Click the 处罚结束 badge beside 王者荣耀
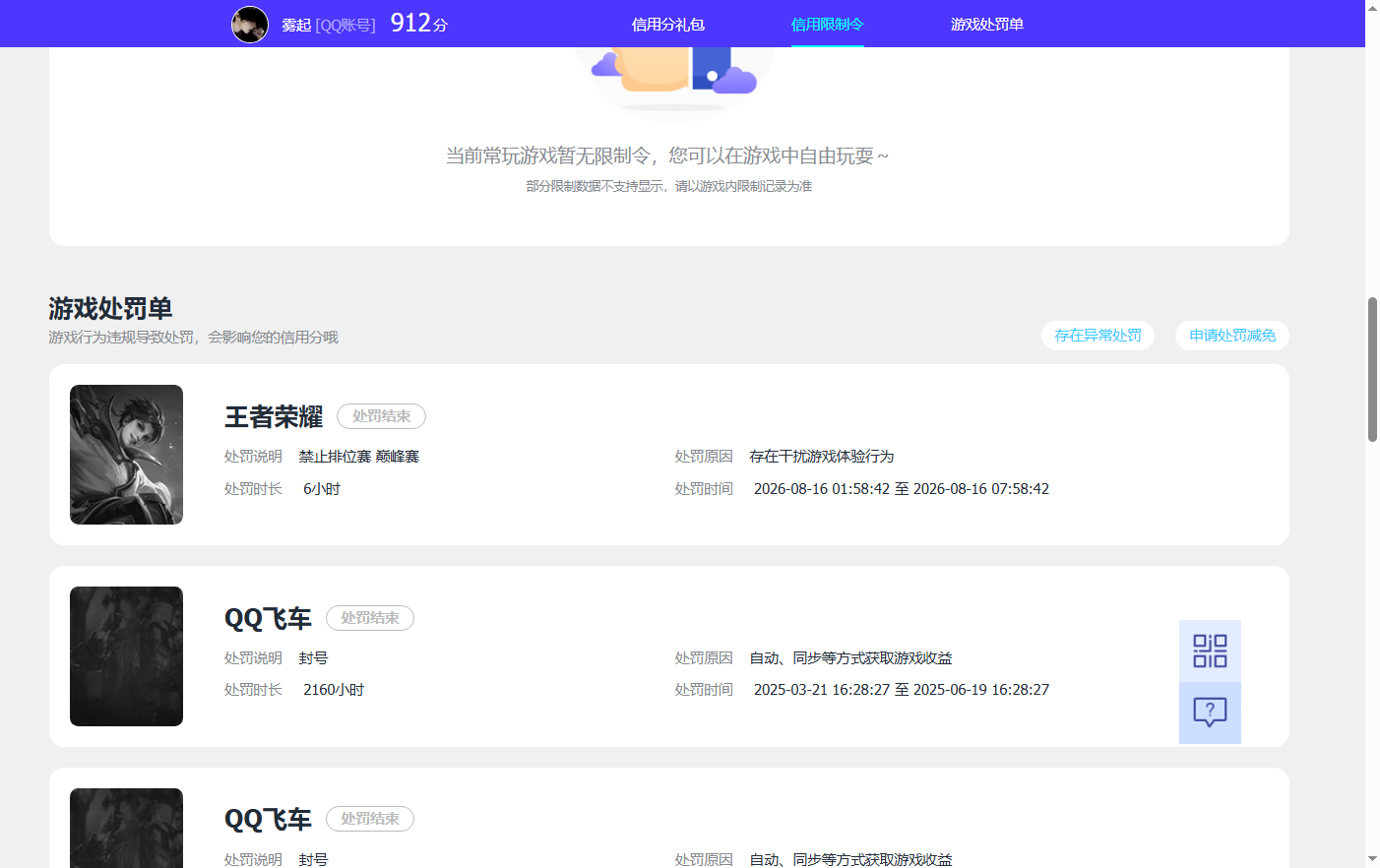 (x=381, y=416)
